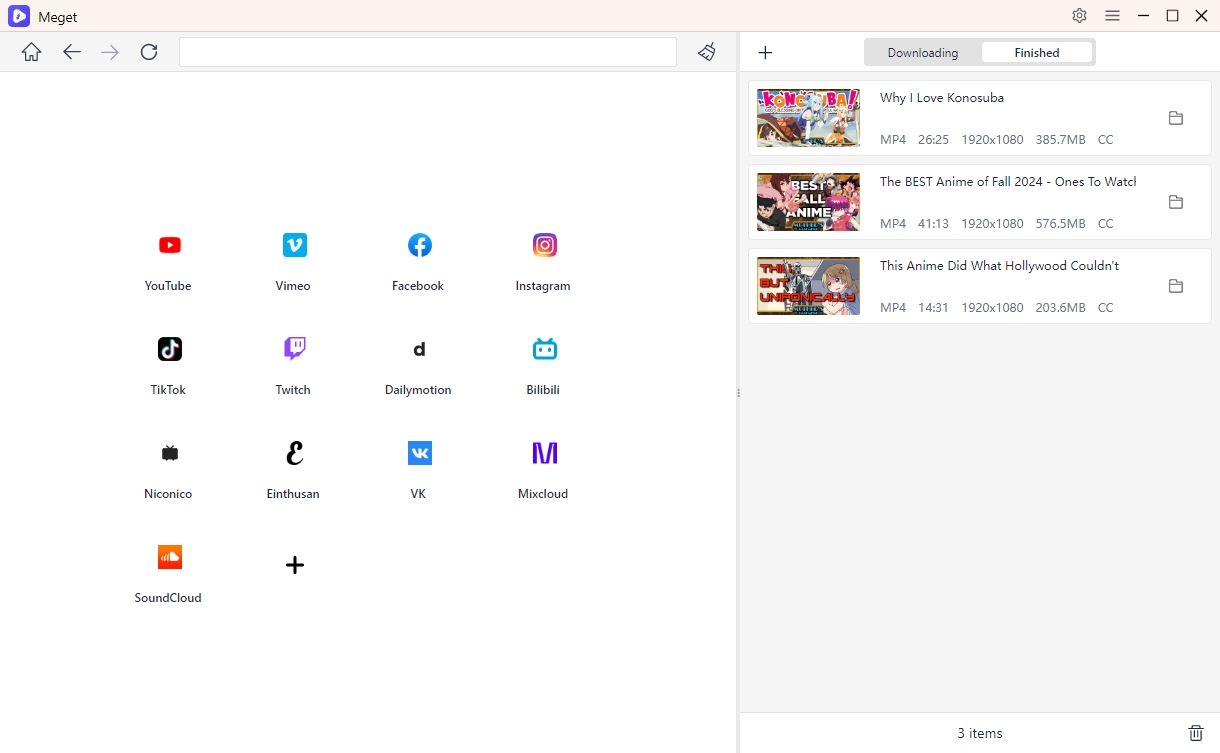Add a new download with plus button

point(765,53)
